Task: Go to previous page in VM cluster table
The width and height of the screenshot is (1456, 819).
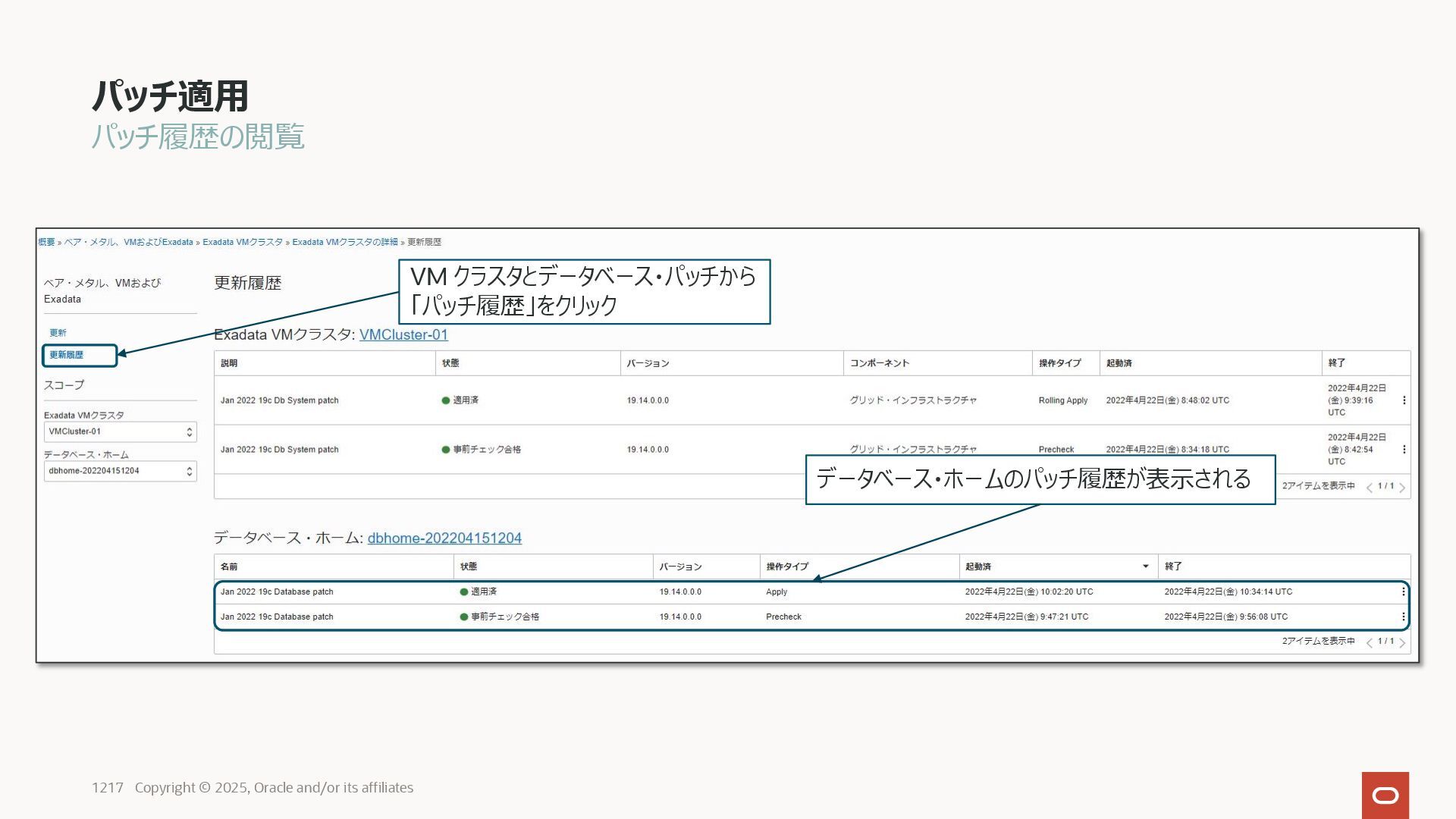Action: [x=1369, y=488]
